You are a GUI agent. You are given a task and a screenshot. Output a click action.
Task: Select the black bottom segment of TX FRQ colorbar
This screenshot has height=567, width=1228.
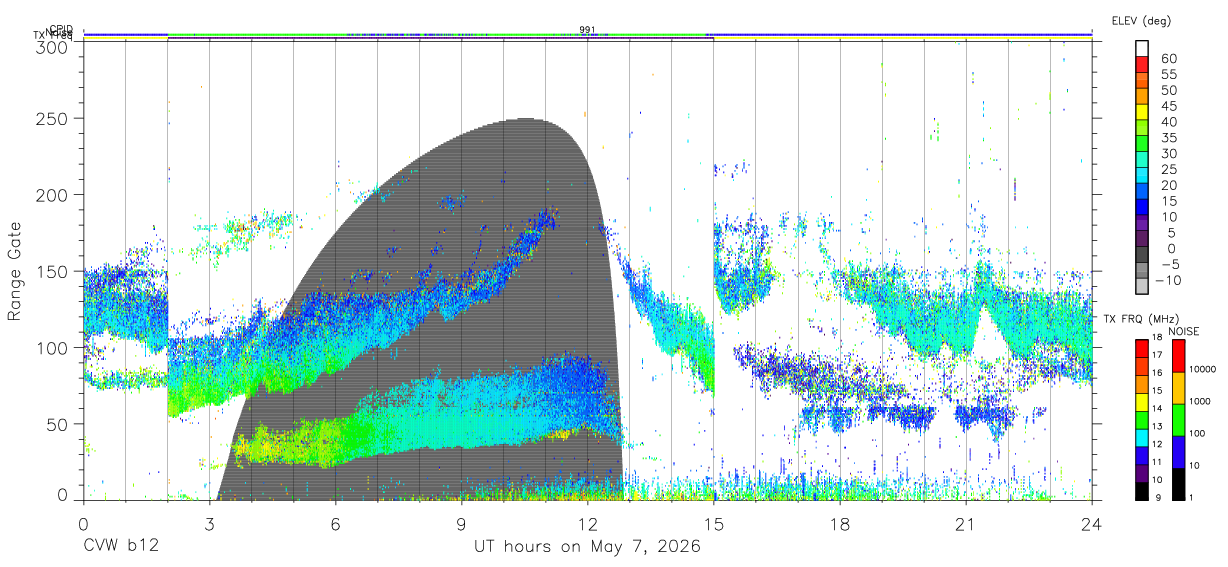pos(1142,490)
